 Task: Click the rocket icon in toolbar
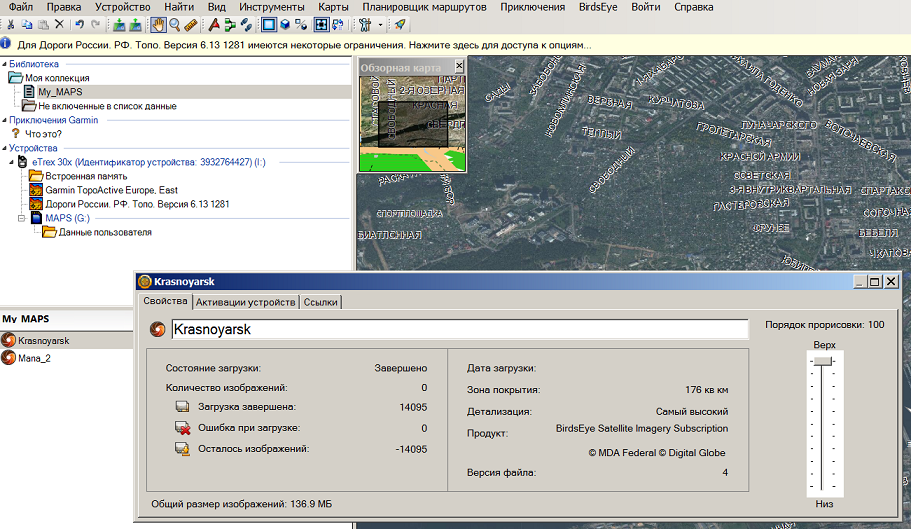click(400, 24)
